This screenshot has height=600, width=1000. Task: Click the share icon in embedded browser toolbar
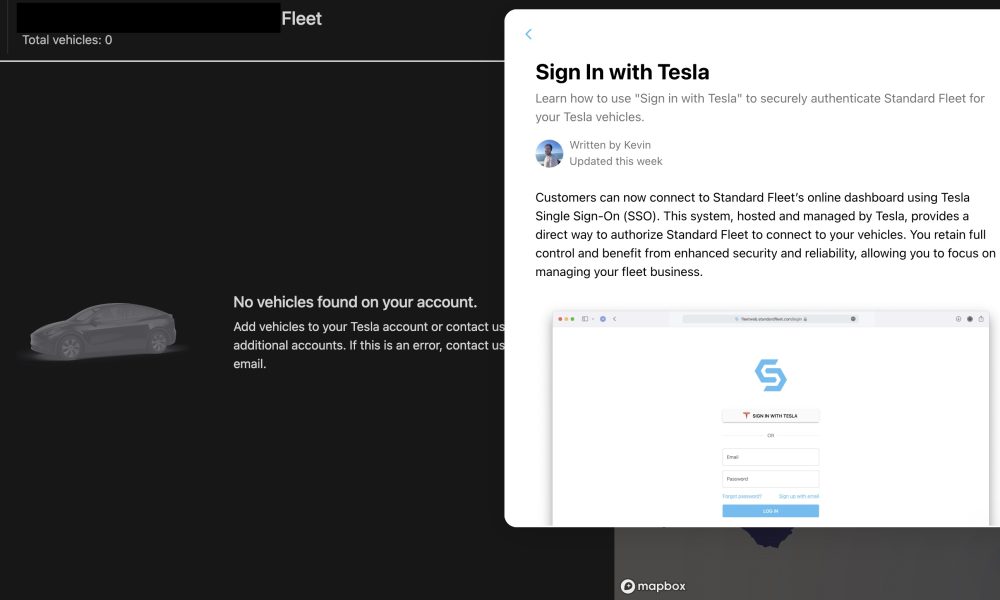tap(981, 319)
